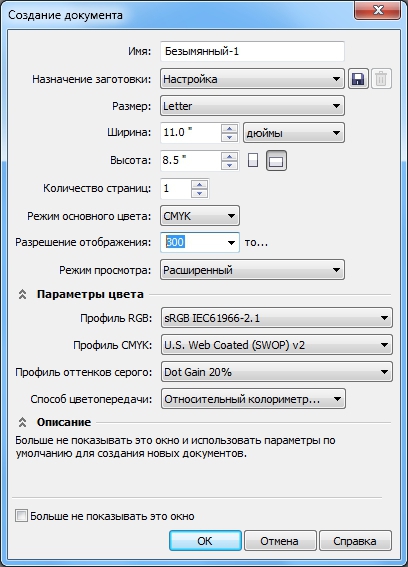Click the trash can delete preset icon
The image size is (408, 567).
[381, 79]
